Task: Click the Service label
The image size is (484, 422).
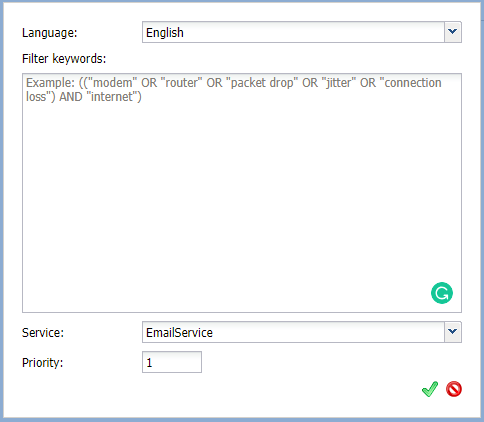Action: [43, 333]
